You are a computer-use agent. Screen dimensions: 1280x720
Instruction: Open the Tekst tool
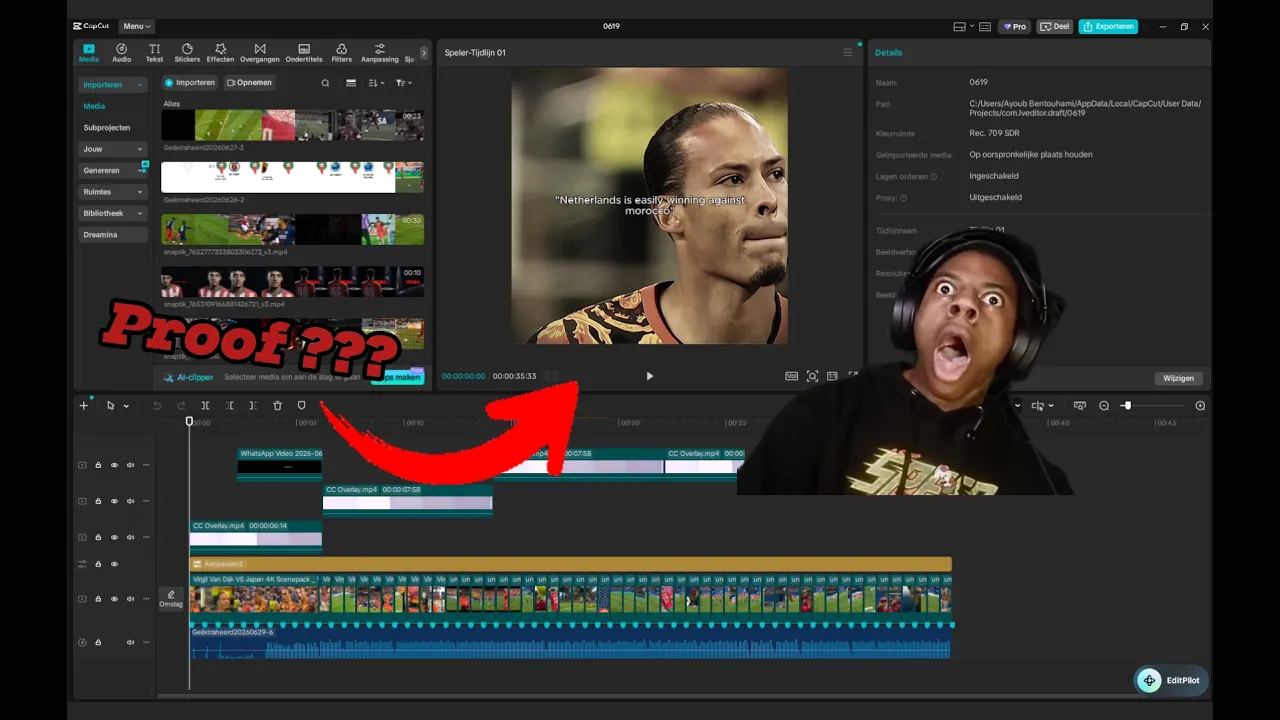click(154, 53)
